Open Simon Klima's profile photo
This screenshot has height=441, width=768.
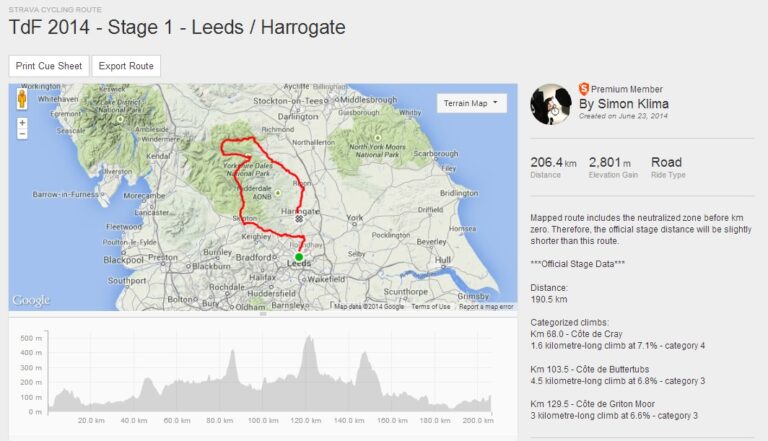pos(551,104)
